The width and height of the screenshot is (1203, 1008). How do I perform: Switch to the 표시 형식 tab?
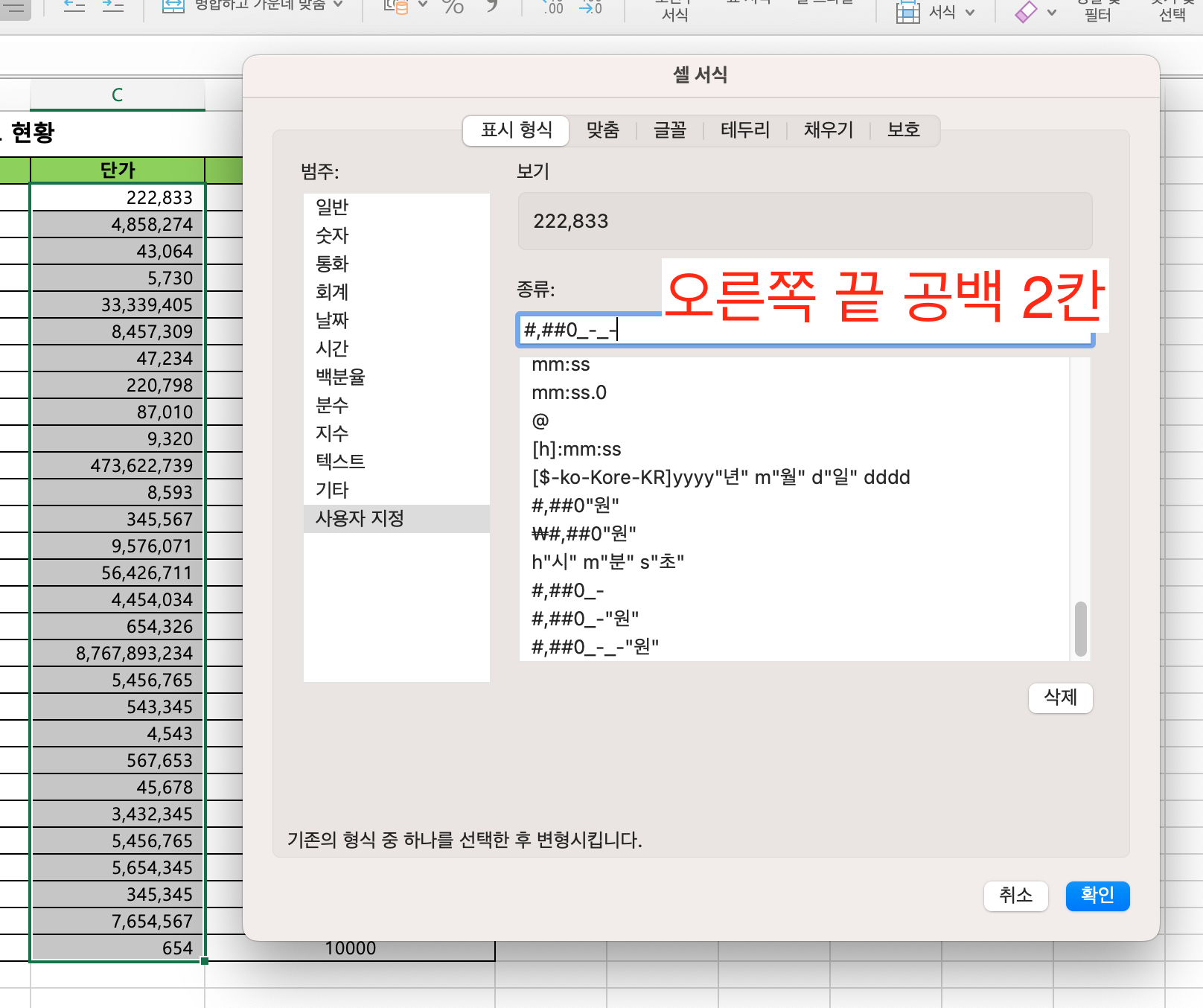(516, 130)
